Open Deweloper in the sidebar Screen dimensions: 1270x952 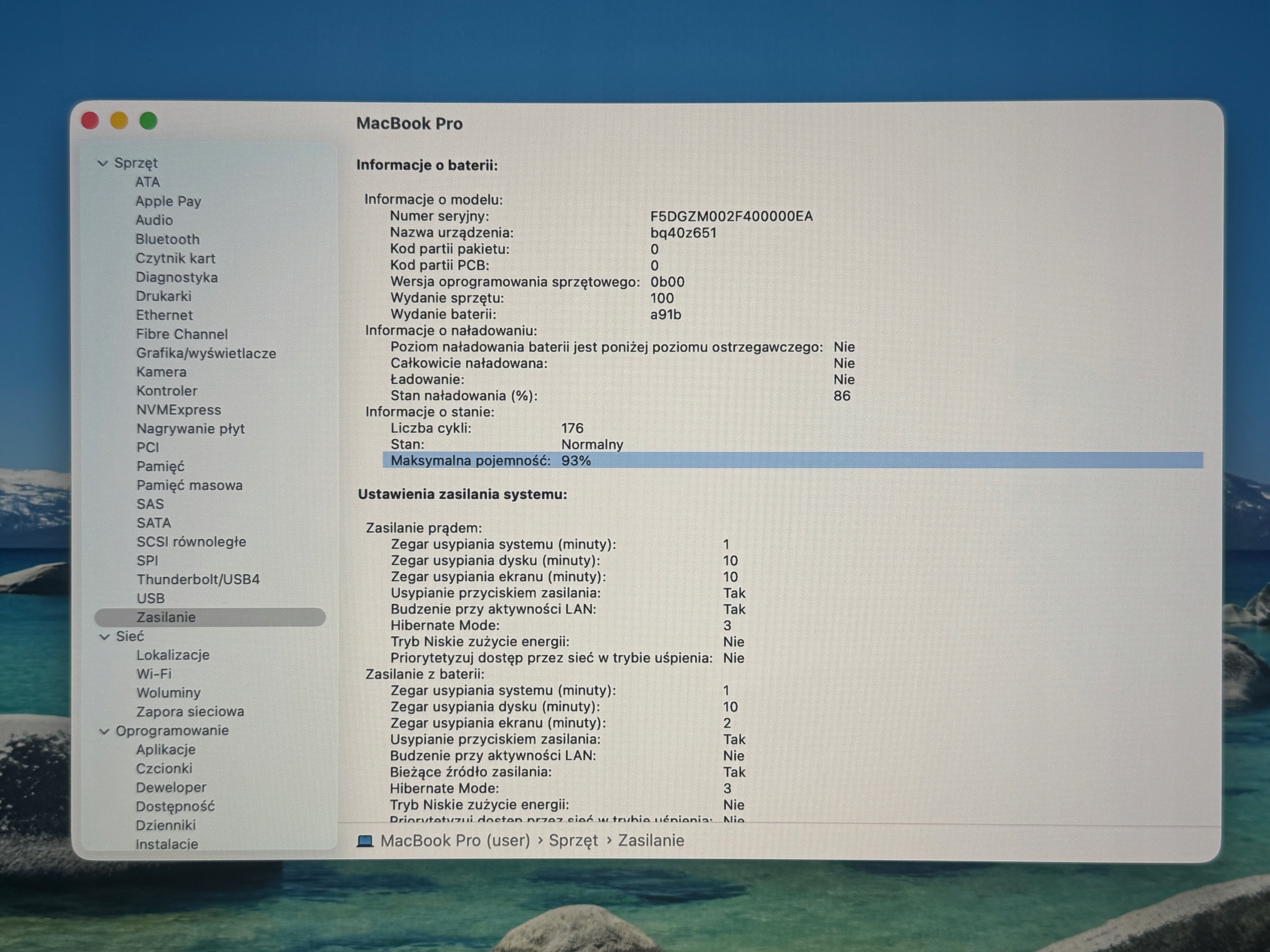tap(171, 788)
